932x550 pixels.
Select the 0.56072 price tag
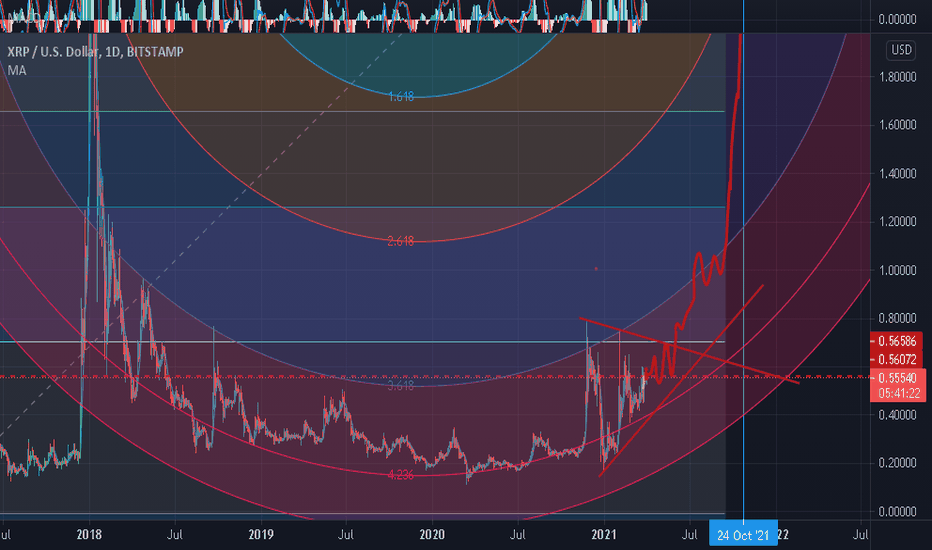(897, 359)
